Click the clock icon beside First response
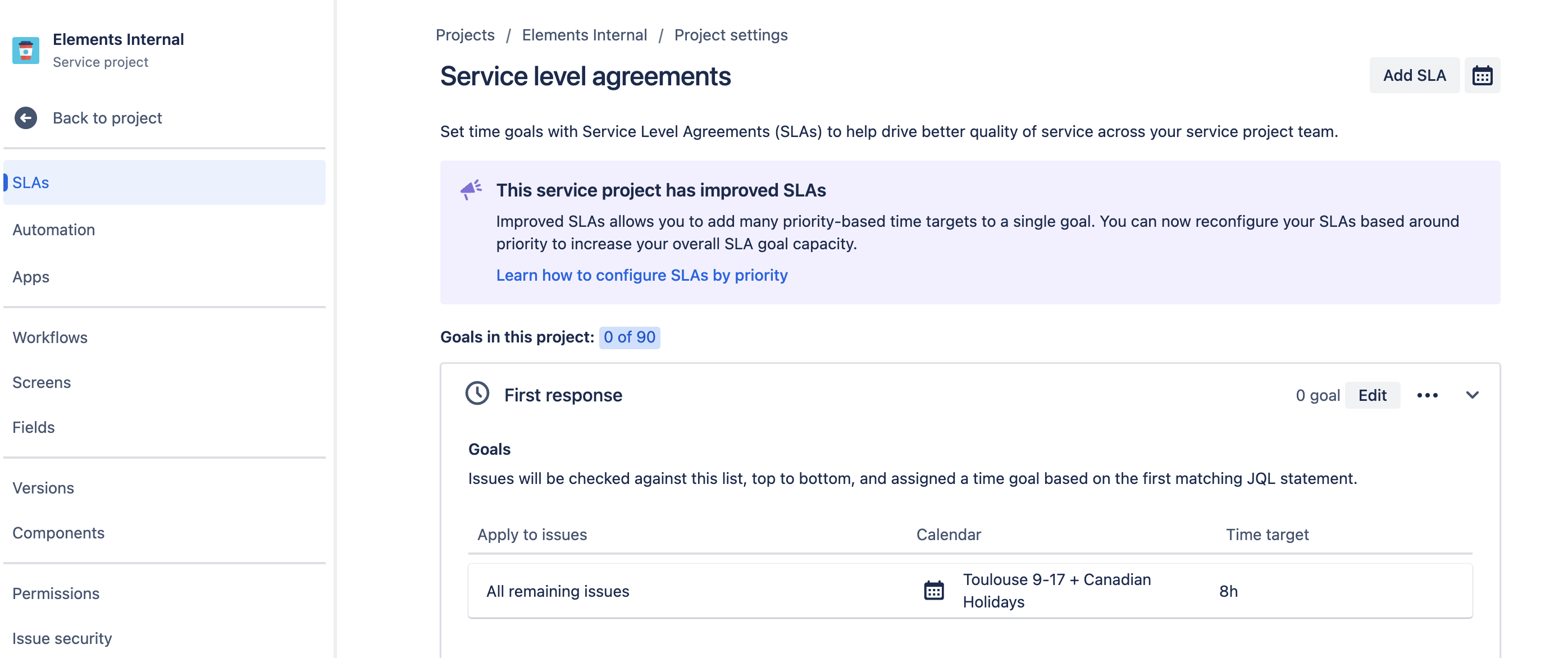The width and height of the screenshot is (1568, 658). pos(477,394)
